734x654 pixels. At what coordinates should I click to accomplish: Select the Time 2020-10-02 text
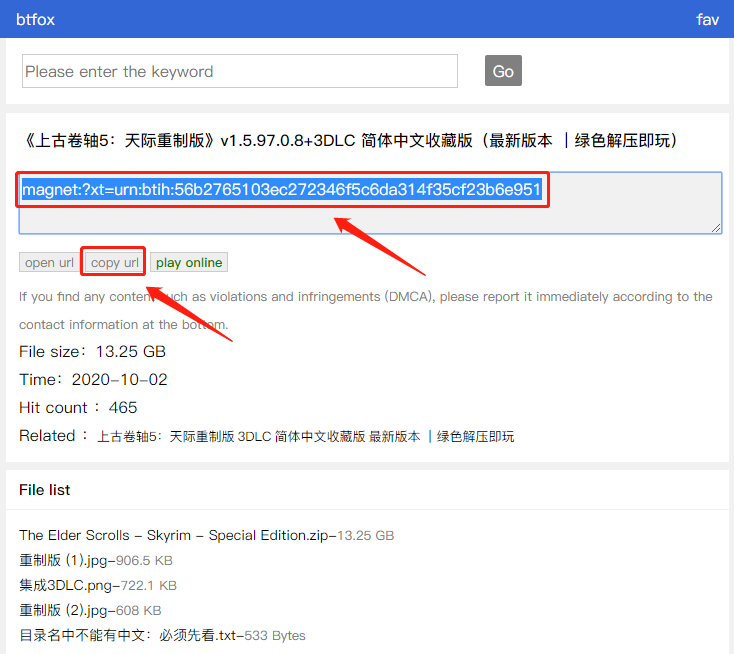point(93,380)
